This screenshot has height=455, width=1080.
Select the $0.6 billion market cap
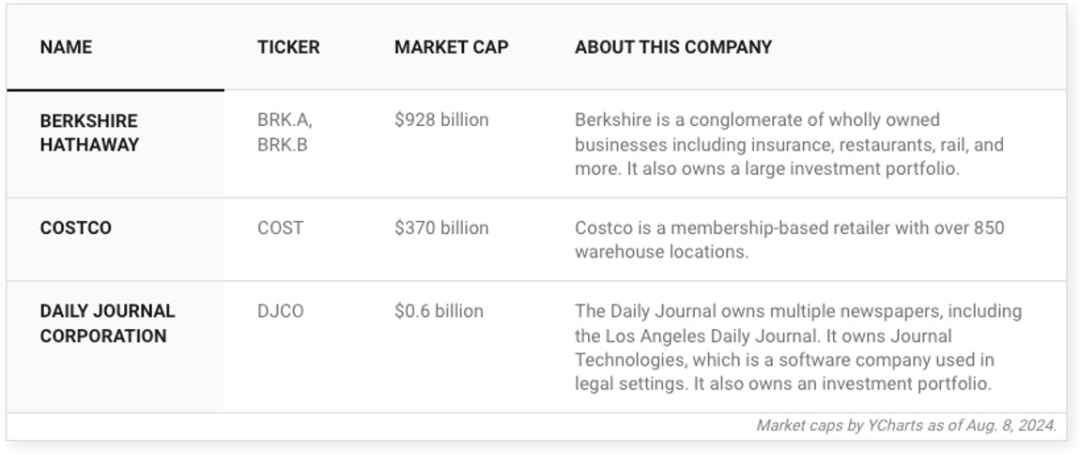tap(439, 311)
